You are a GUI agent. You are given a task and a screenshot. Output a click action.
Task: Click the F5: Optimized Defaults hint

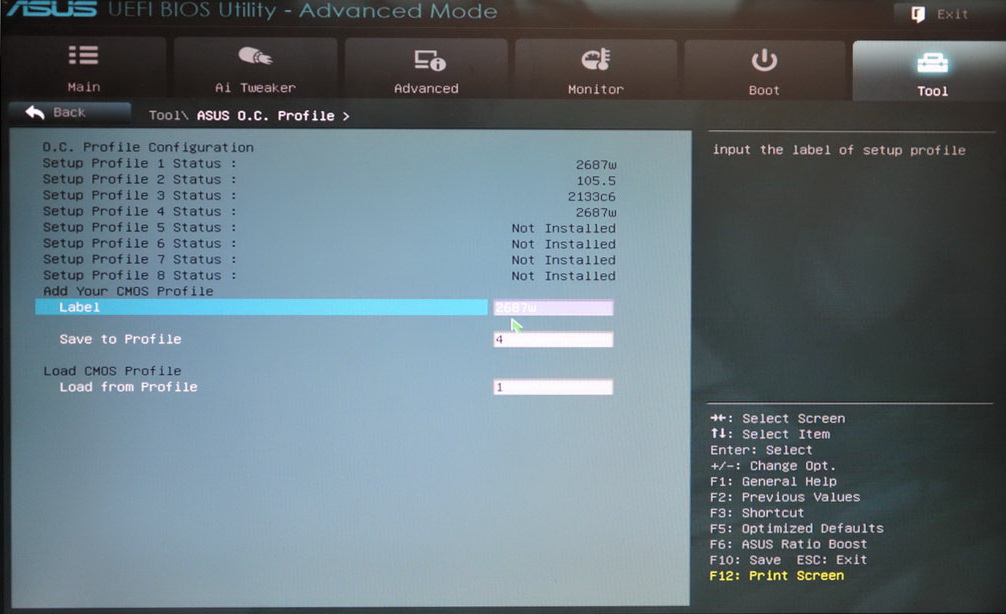[797, 529]
